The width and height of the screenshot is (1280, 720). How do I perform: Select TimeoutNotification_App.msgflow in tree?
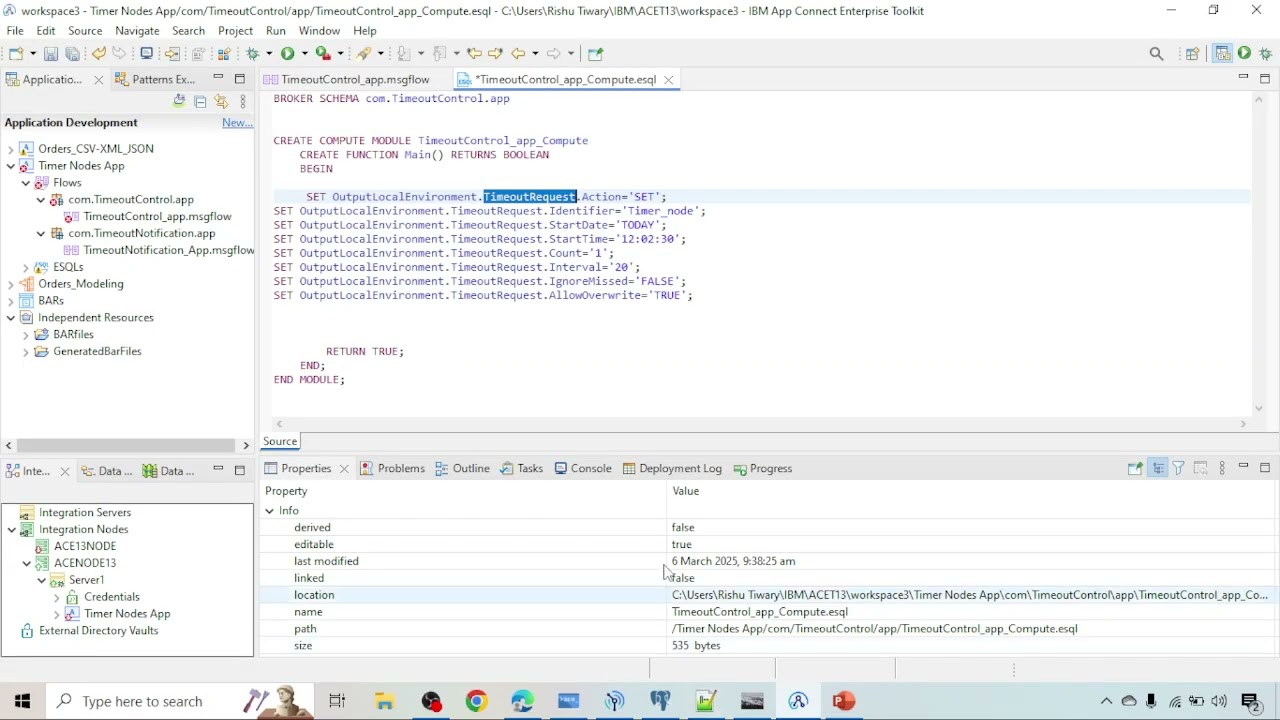tap(168, 250)
